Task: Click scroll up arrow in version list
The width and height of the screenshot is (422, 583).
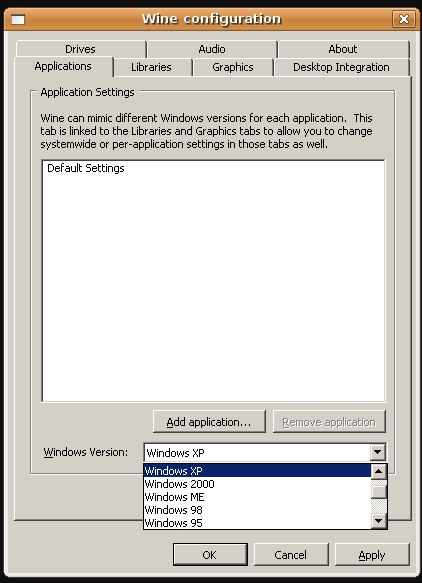Action: (378, 471)
